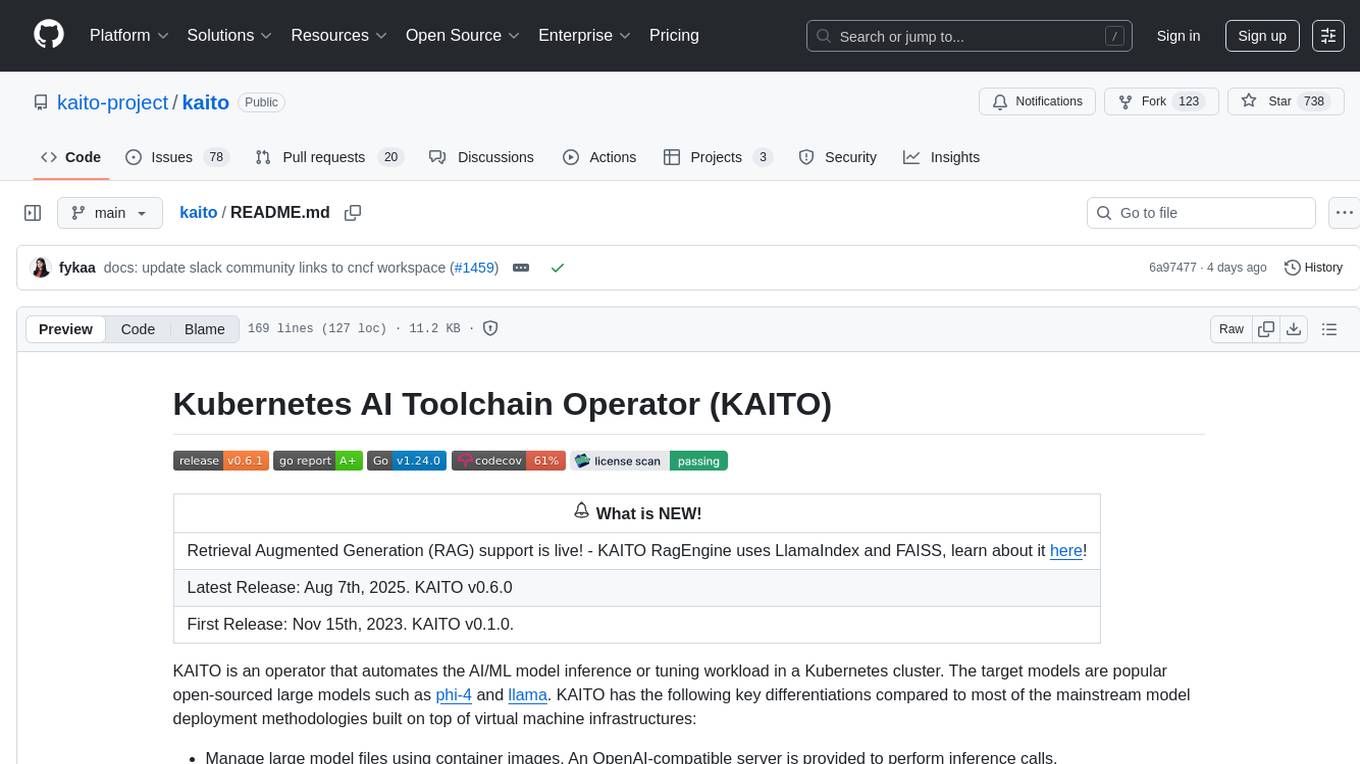1360x764 pixels.
Task: Open the file security shield info
Action: point(490,328)
